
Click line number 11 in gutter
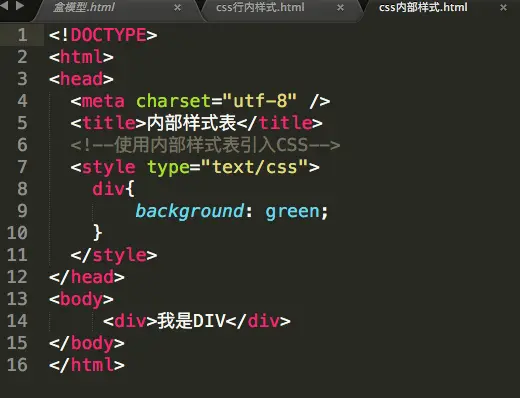pyautogui.click(x=17, y=255)
